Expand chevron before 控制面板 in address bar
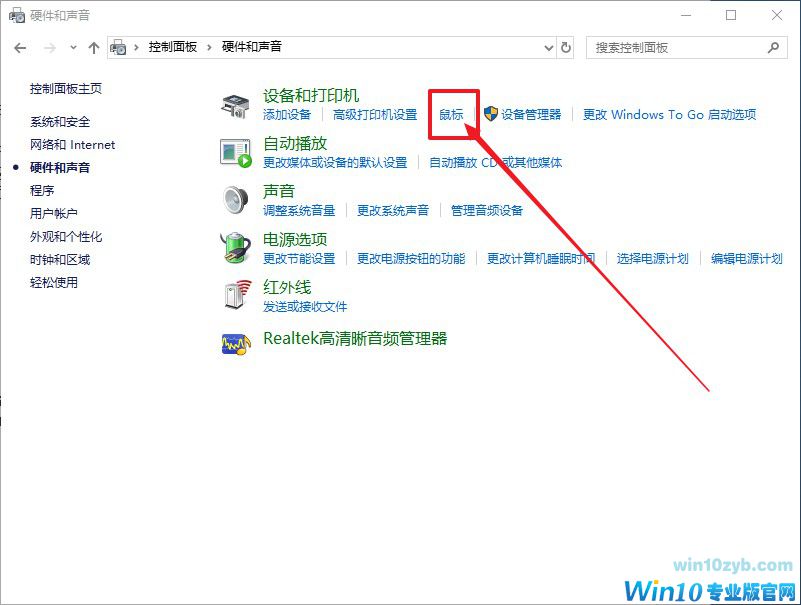The height and width of the screenshot is (605, 801). 136,48
